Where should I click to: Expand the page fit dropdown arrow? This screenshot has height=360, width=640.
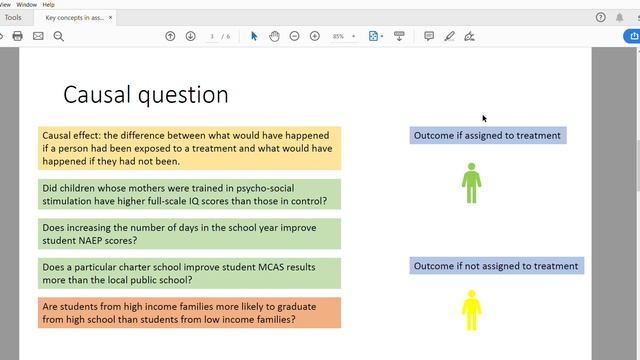[x=382, y=36]
